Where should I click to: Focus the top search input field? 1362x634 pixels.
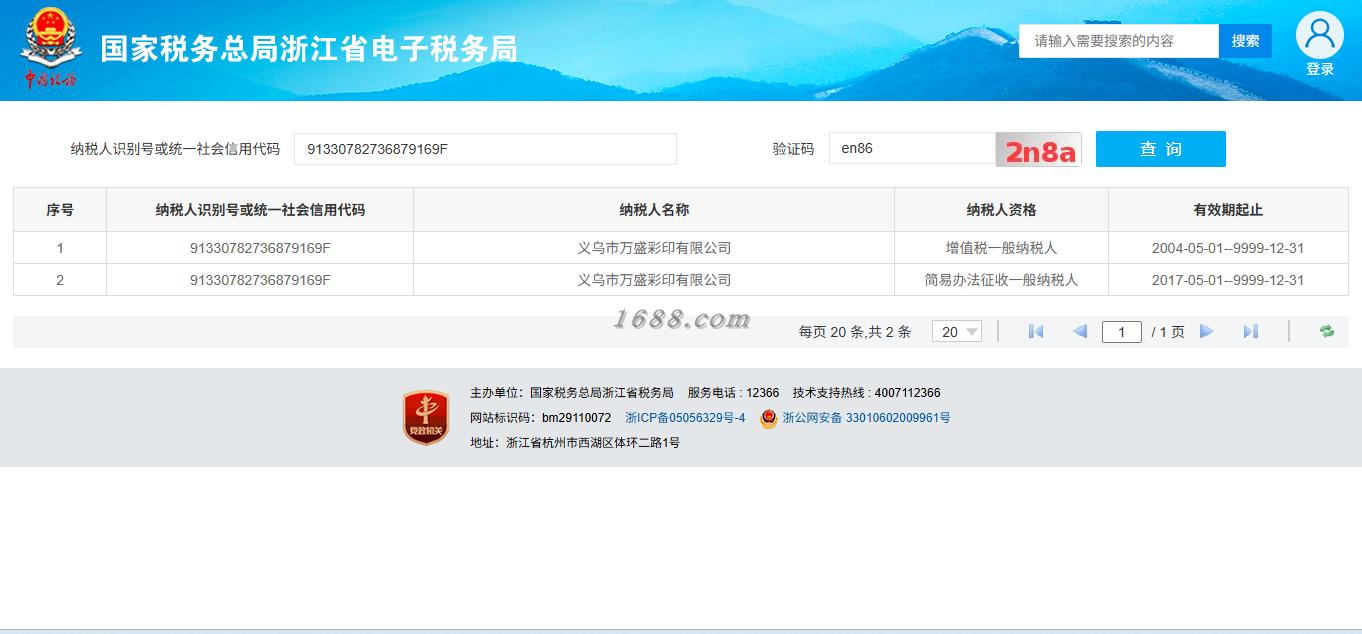(x=1119, y=41)
